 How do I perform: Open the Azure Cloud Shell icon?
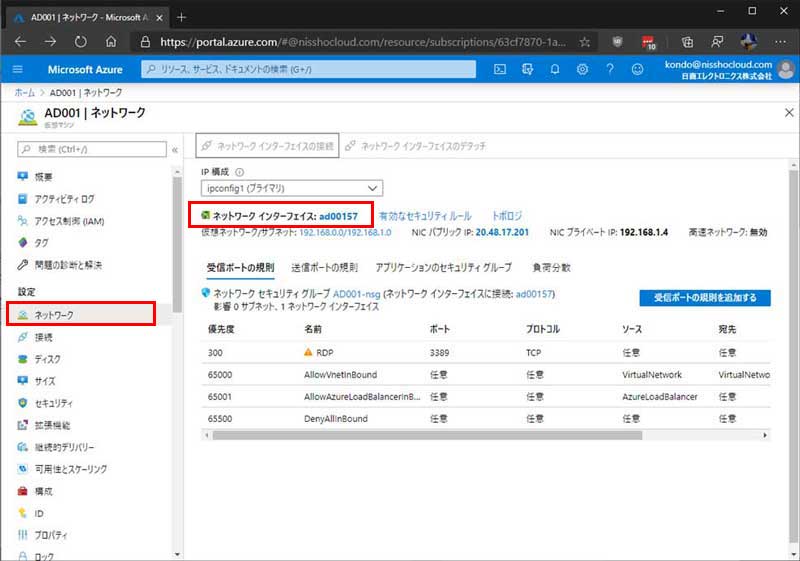click(500, 69)
